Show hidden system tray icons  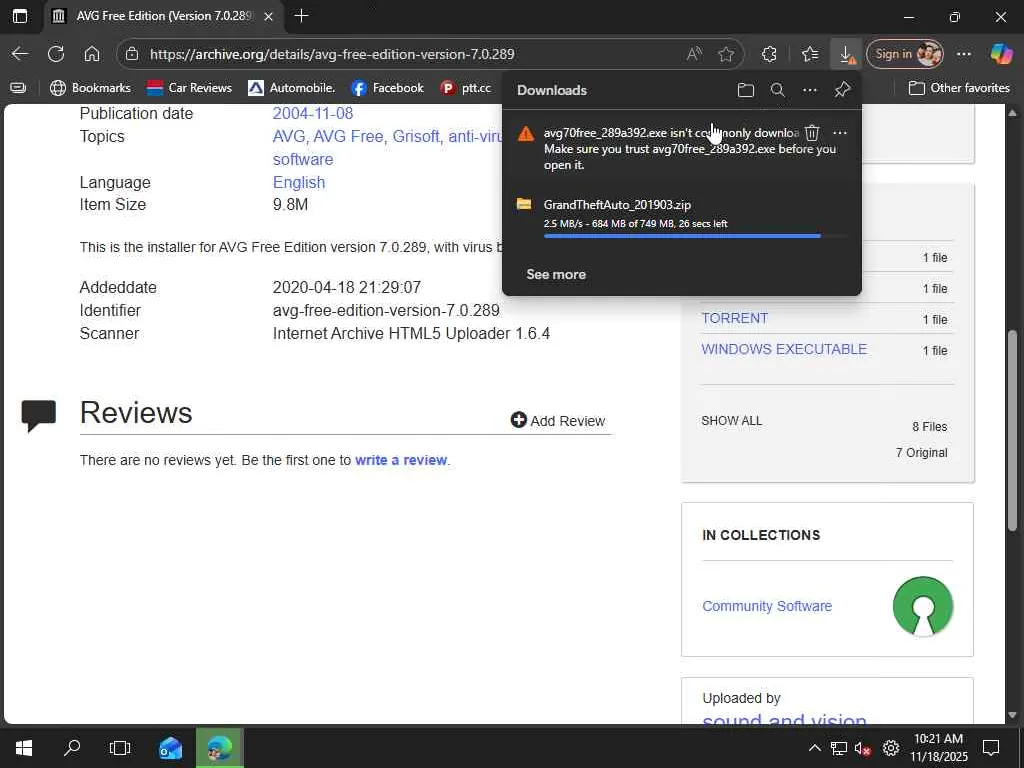click(814, 748)
